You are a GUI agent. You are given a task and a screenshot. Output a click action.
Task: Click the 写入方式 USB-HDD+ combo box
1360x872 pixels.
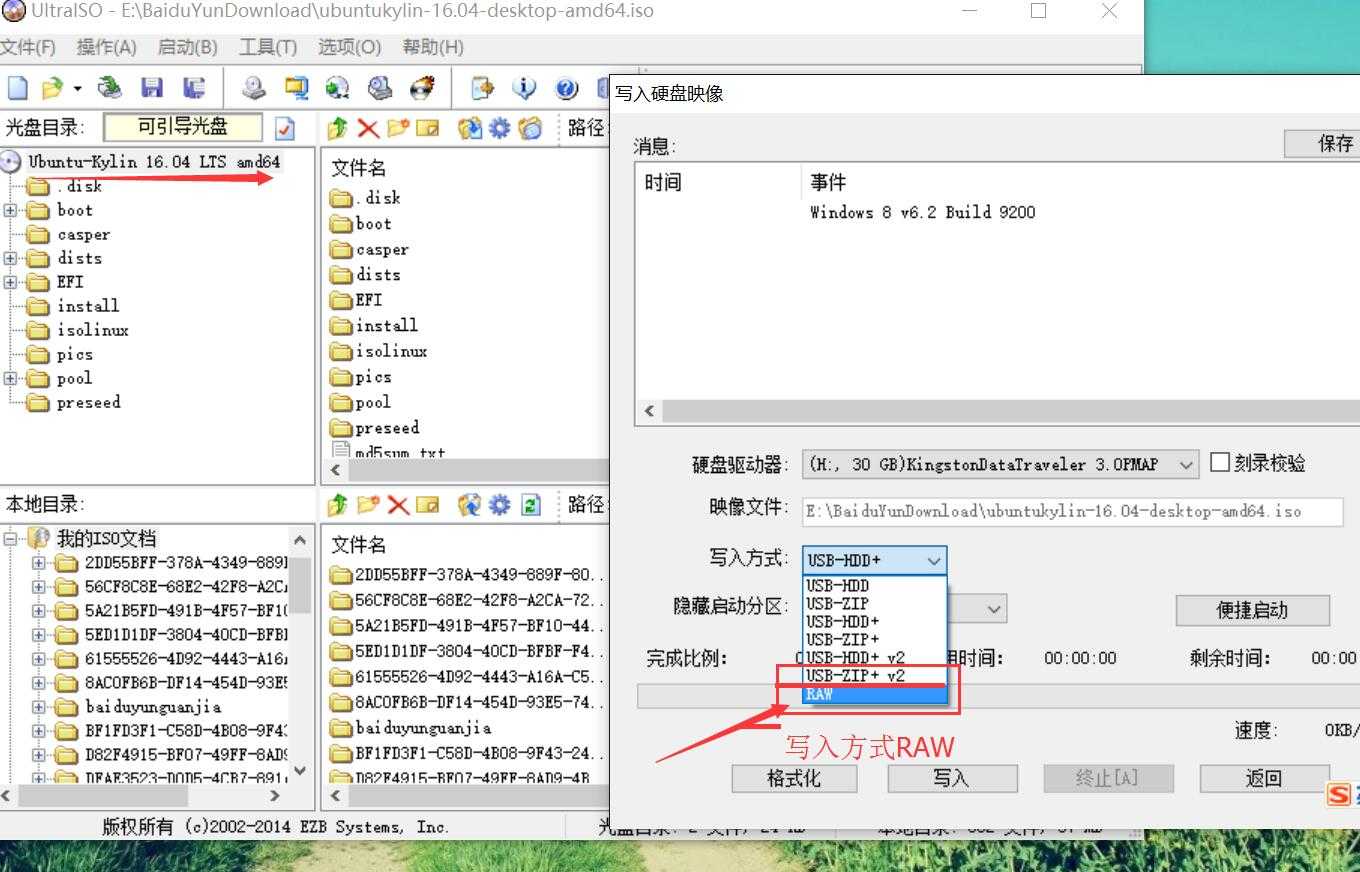[x=874, y=560]
